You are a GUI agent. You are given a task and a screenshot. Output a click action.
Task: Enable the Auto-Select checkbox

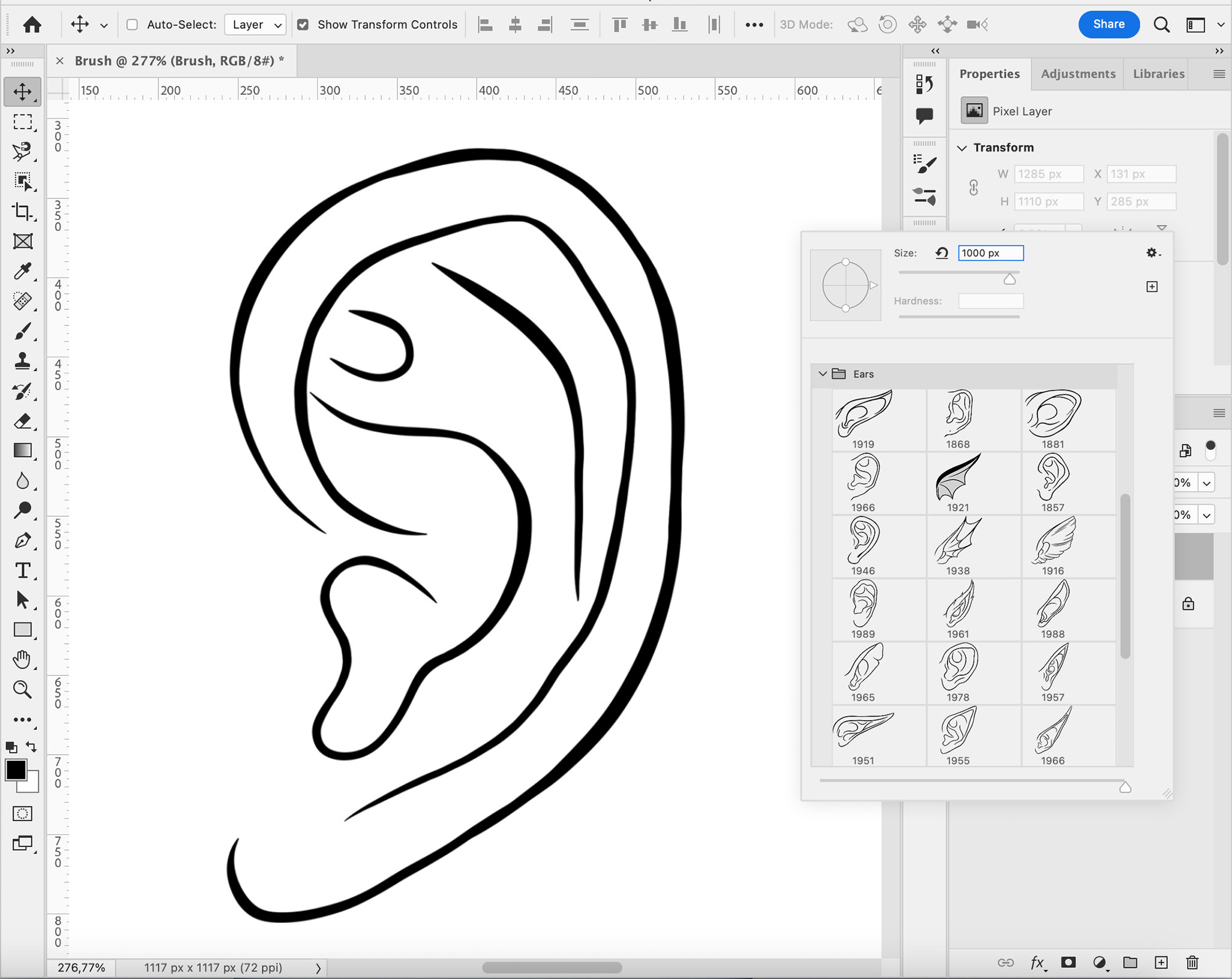[132, 25]
